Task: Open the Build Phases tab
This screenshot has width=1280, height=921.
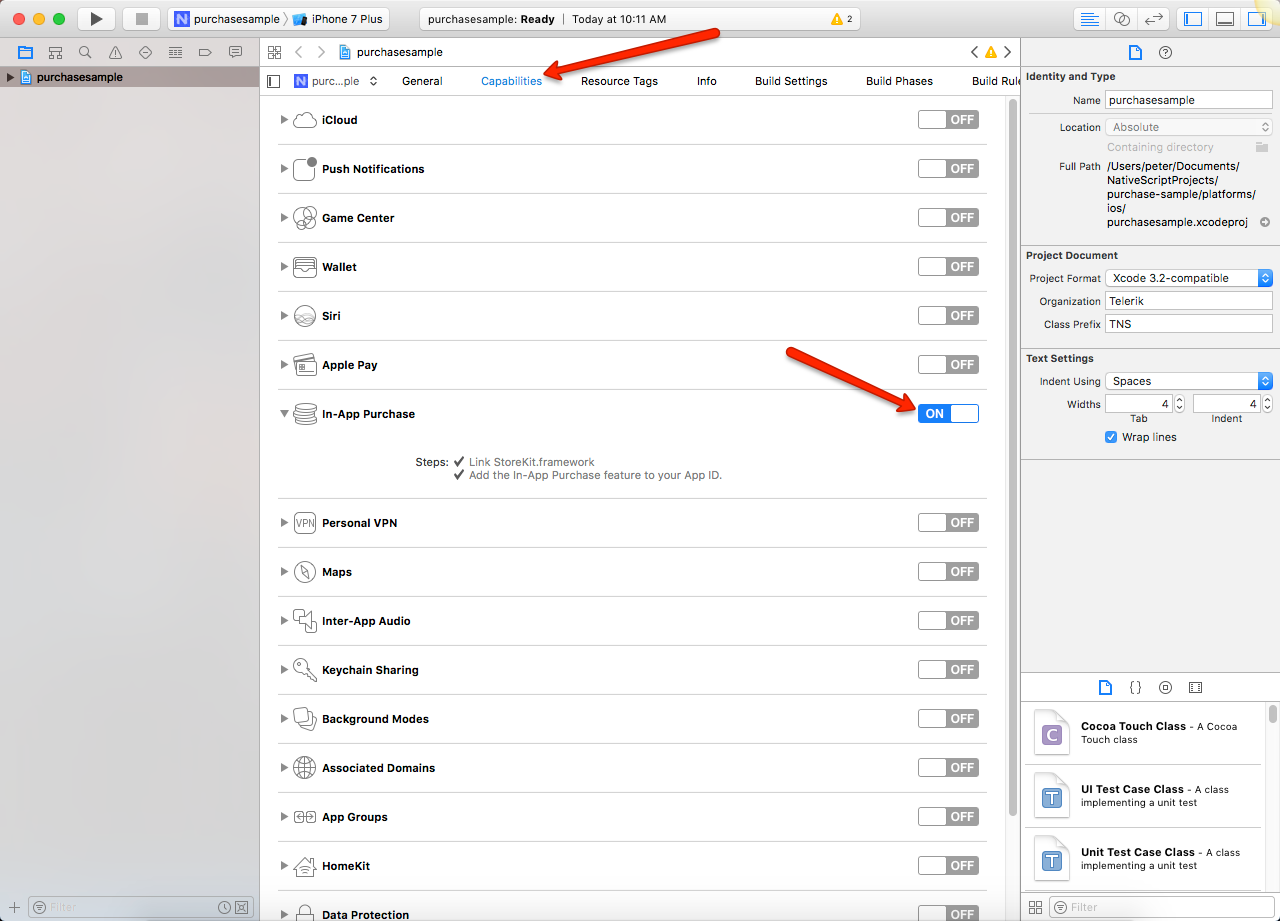Action: tap(899, 81)
